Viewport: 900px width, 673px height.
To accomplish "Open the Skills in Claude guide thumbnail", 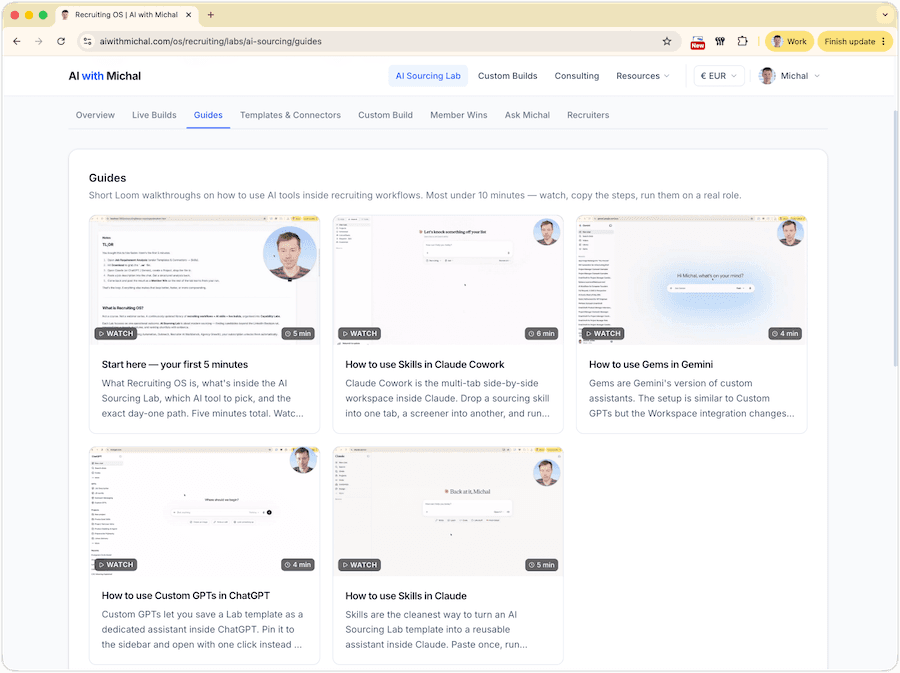I will [x=448, y=511].
